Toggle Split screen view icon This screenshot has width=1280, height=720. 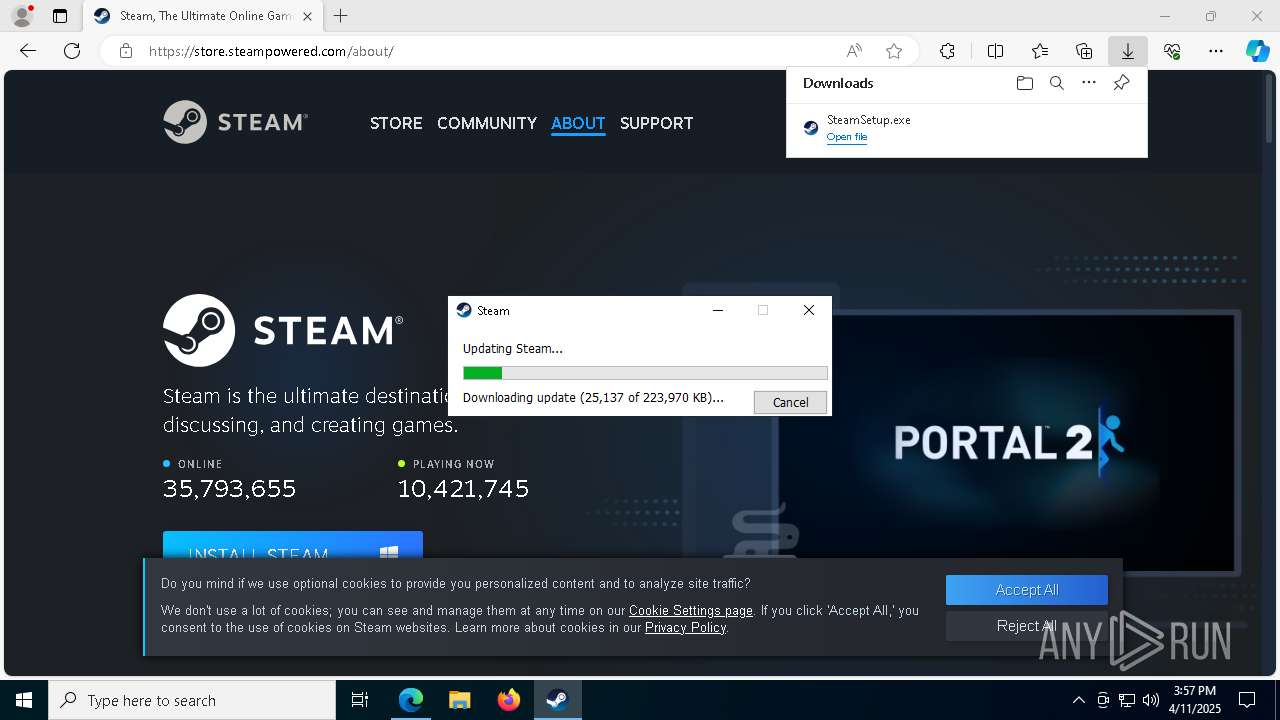pos(995,51)
